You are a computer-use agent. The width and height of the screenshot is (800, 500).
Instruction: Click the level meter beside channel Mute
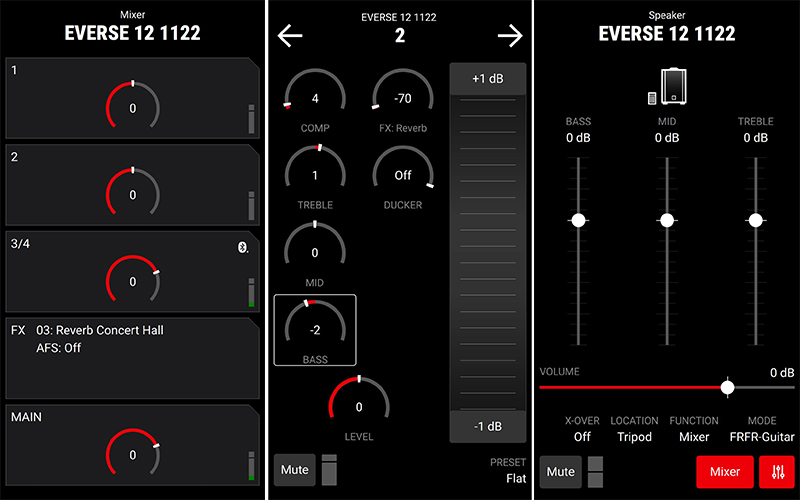(x=329, y=470)
